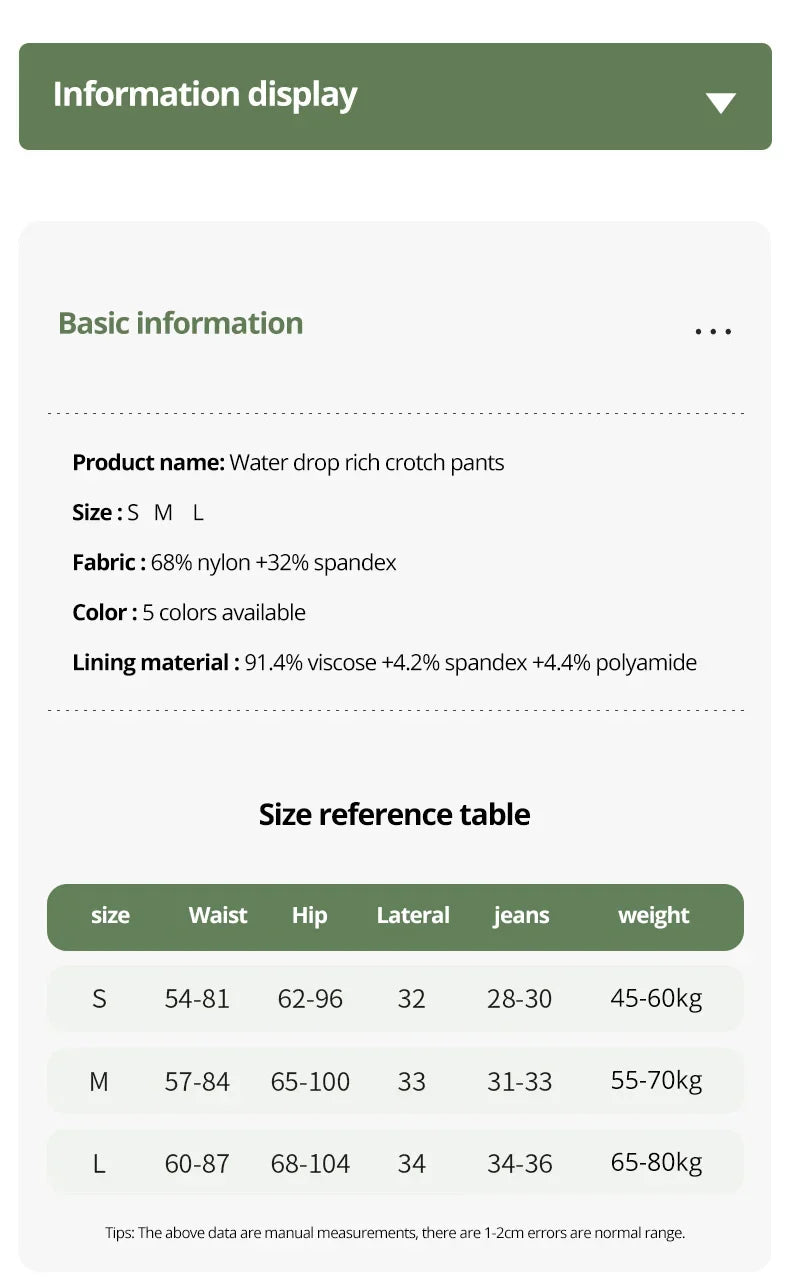Screen dimensions: 790x1278
Task: Open the three-dot menu beside Basic information
Action: tap(713, 331)
